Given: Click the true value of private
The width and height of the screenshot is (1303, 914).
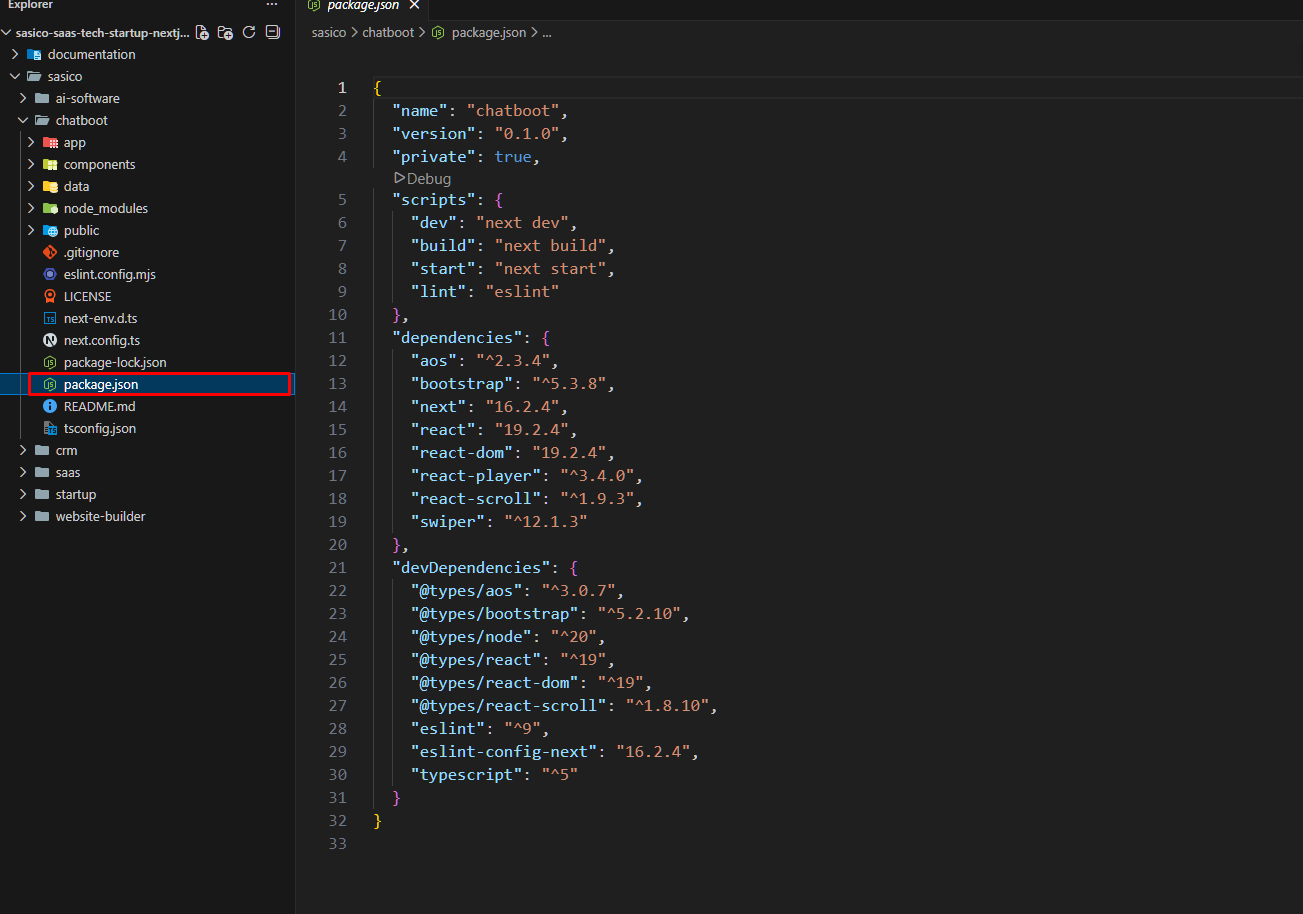Looking at the screenshot, I should tap(513, 157).
